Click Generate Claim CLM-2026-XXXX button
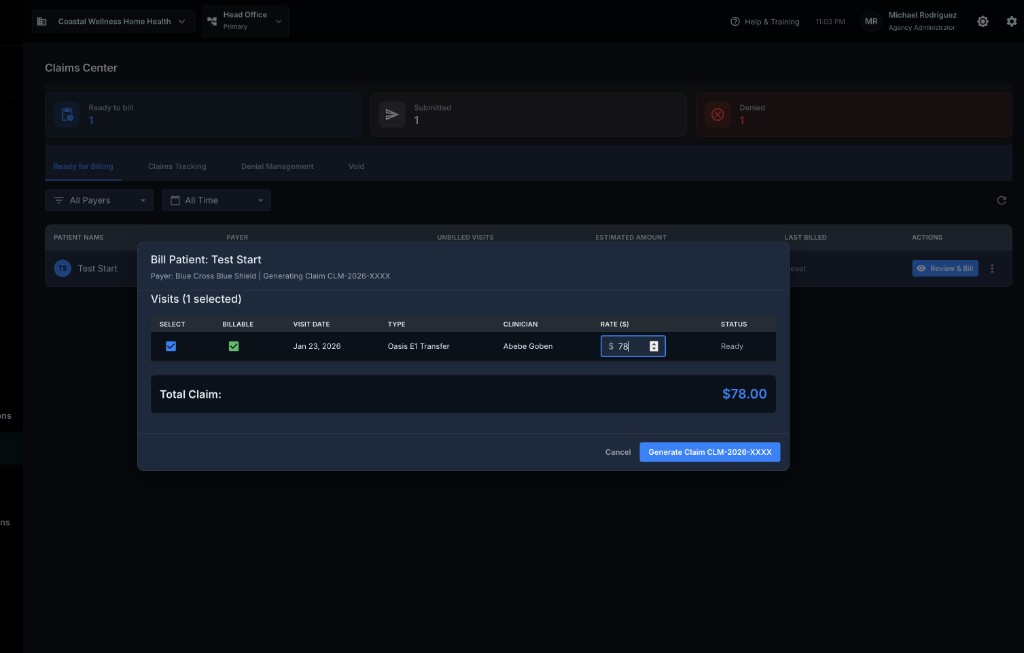1024x653 pixels. 710,452
